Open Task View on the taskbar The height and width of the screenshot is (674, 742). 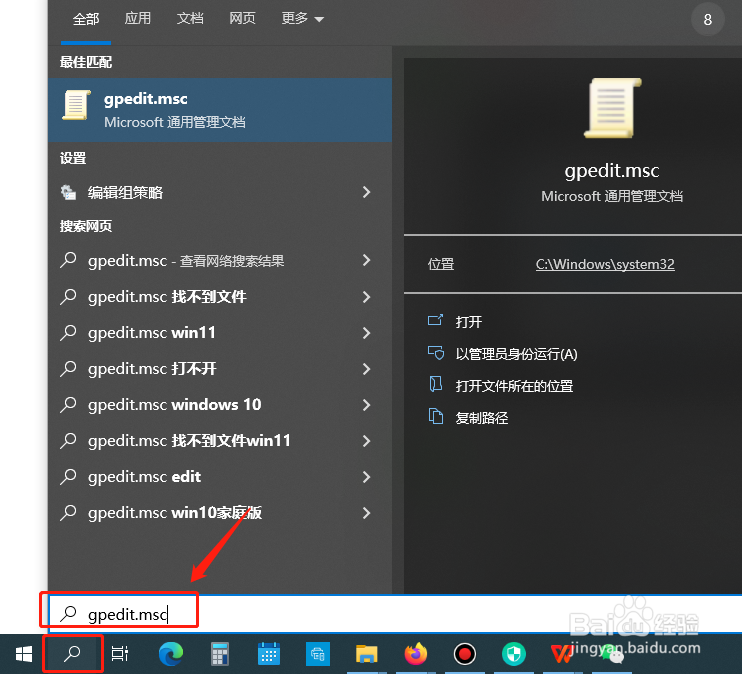[x=120, y=654]
